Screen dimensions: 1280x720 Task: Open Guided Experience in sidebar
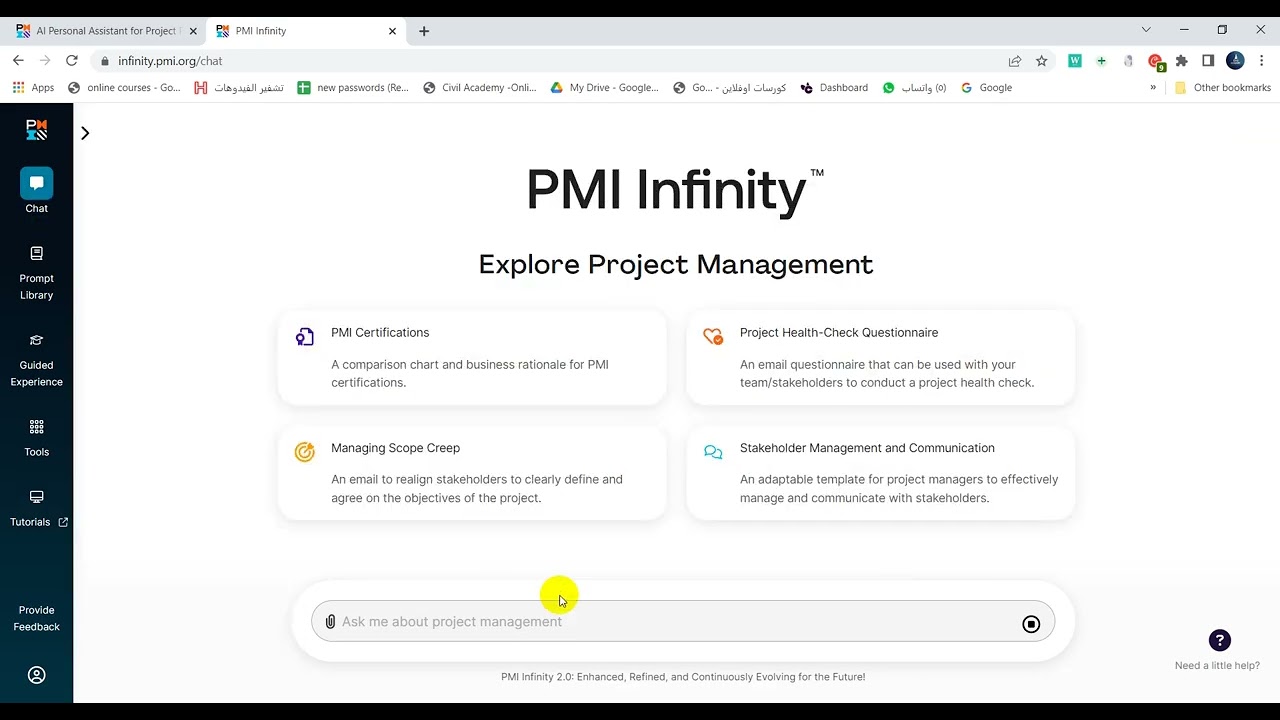coord(37,360)
